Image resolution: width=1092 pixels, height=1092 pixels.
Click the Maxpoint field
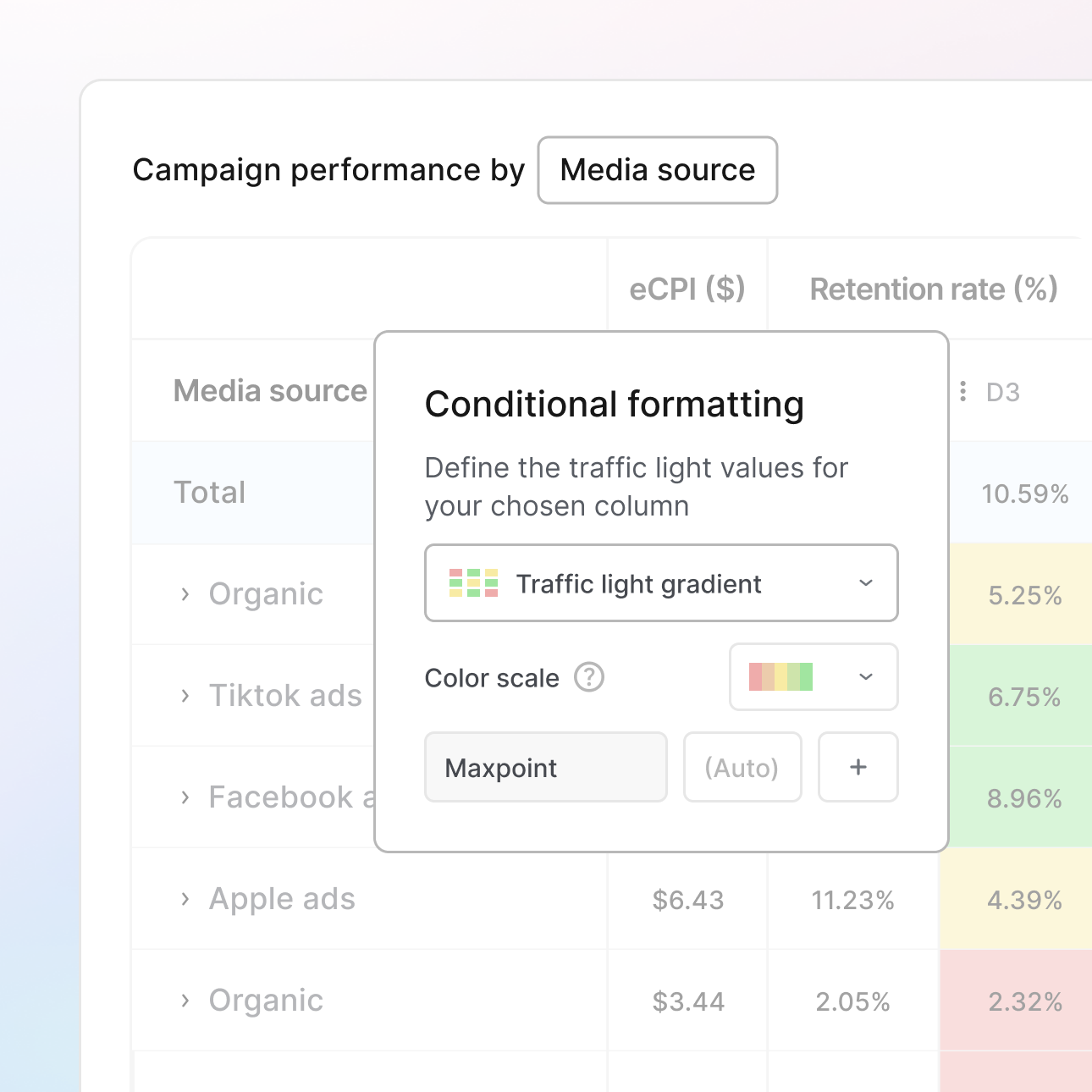[x=545, y=767]
